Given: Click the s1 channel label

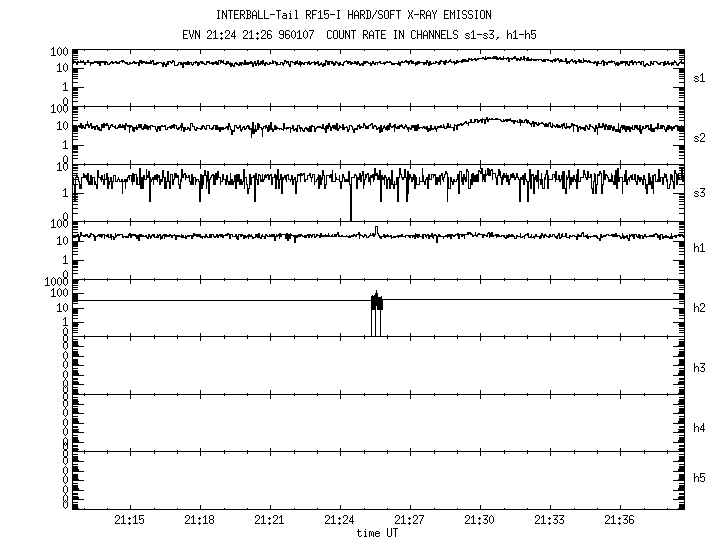Looking at the screenshot, I should (x=701, y=77).
